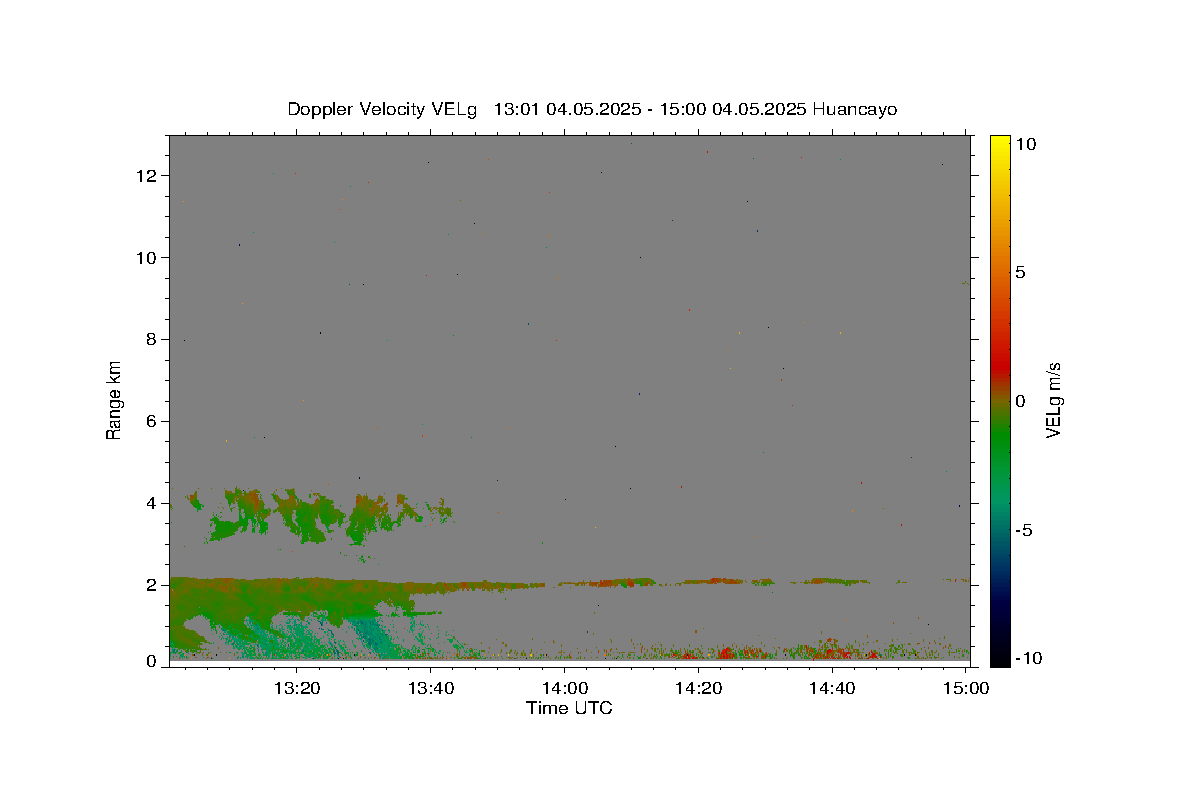
Task: Click the colorbar value -5 label
Action: (1024, 530)
